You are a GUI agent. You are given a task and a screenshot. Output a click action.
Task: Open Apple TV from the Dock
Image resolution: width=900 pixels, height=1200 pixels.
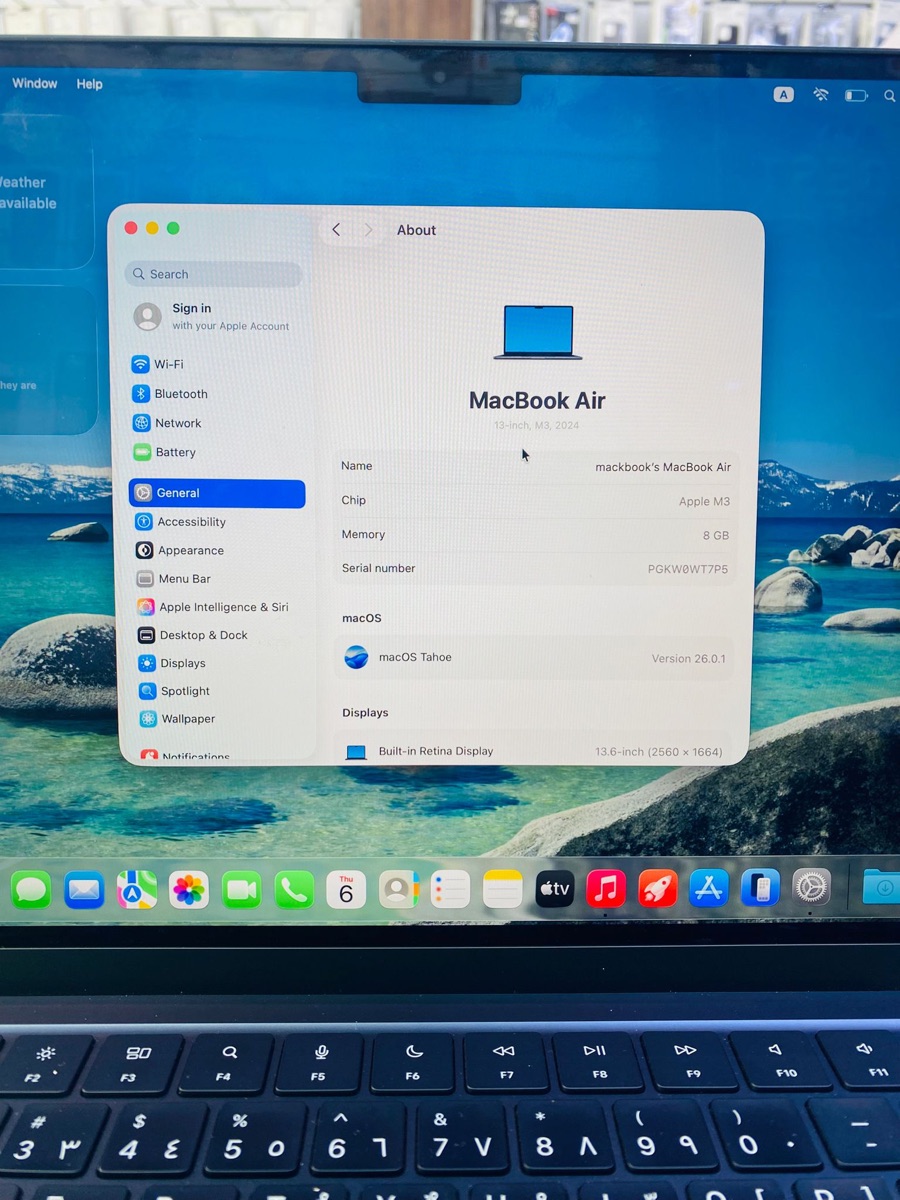(554, 889)
